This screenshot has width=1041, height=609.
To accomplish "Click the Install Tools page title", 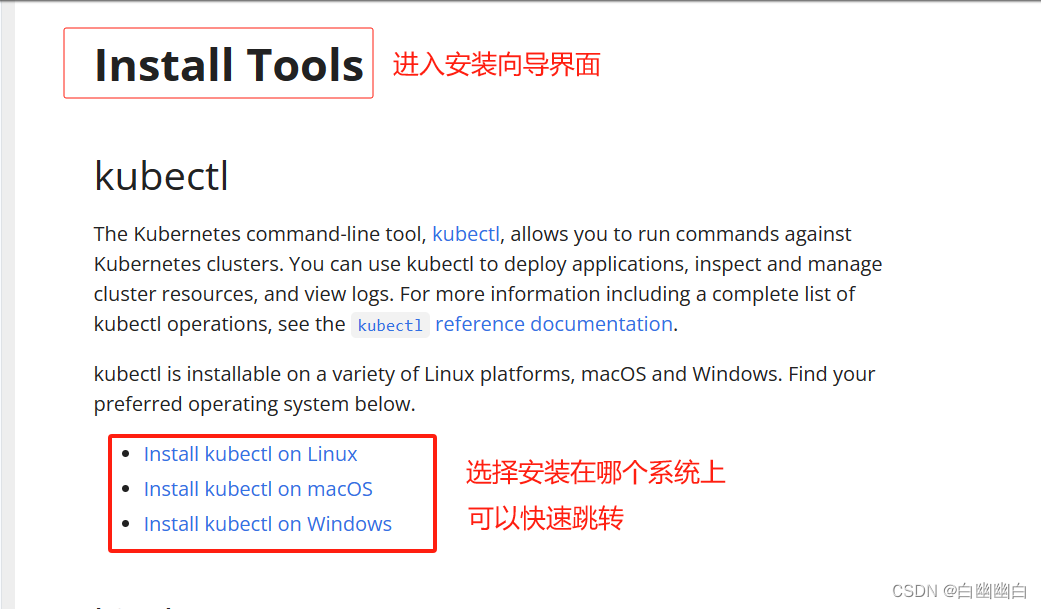I will (x=229, y=65).
